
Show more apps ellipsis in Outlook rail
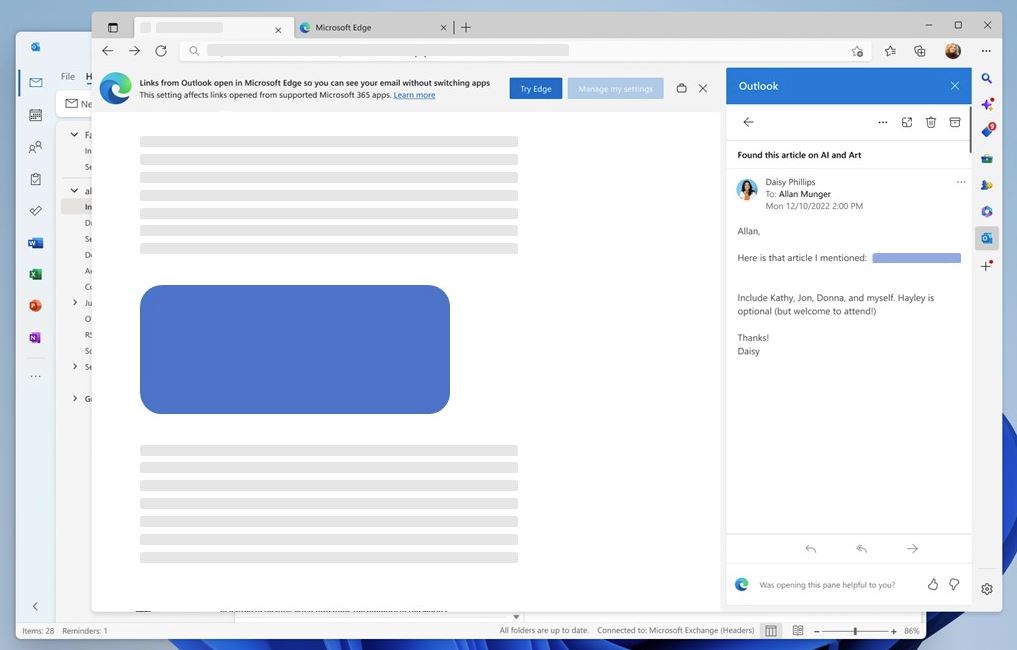coord(36,376)
